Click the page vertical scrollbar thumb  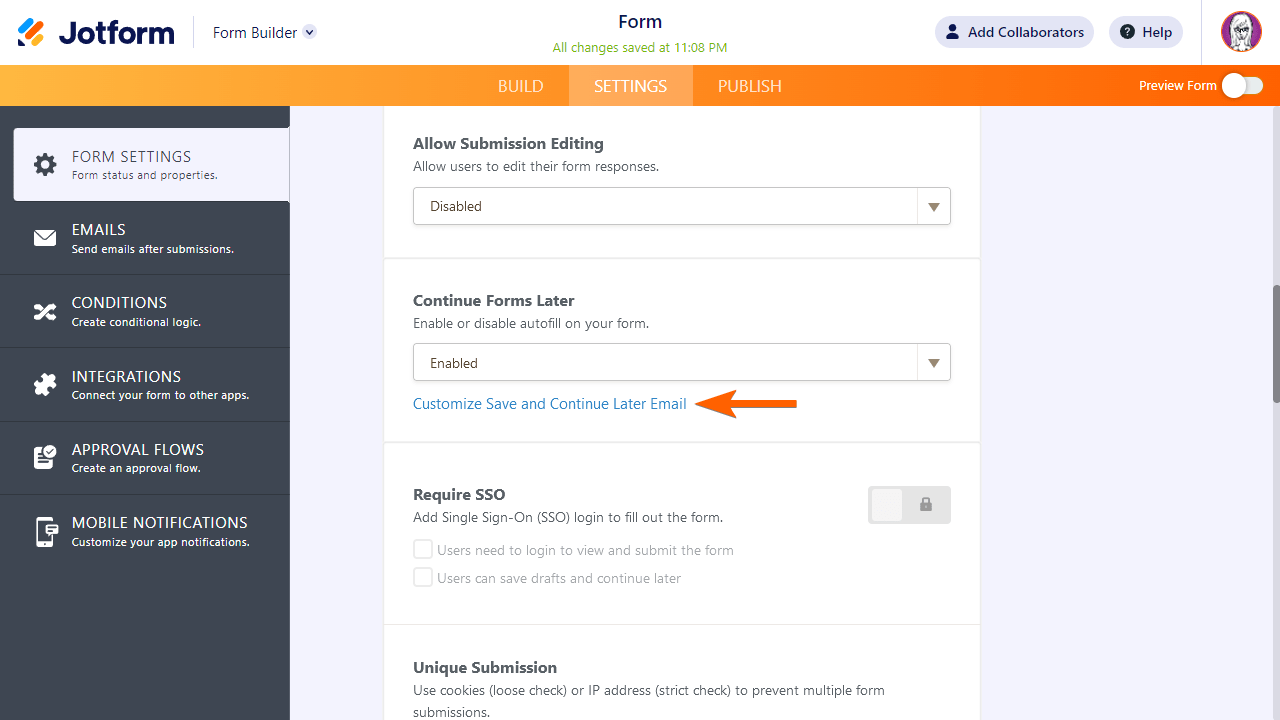pos(1275,344)
